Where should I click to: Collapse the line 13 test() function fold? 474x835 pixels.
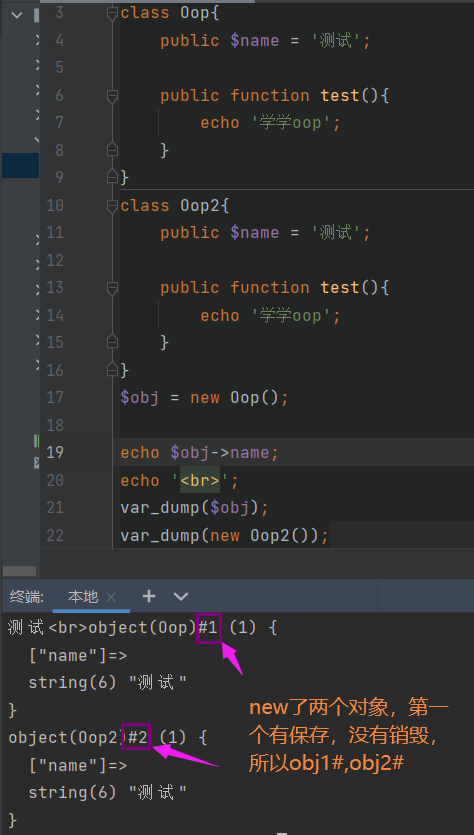tap(112, 289)
